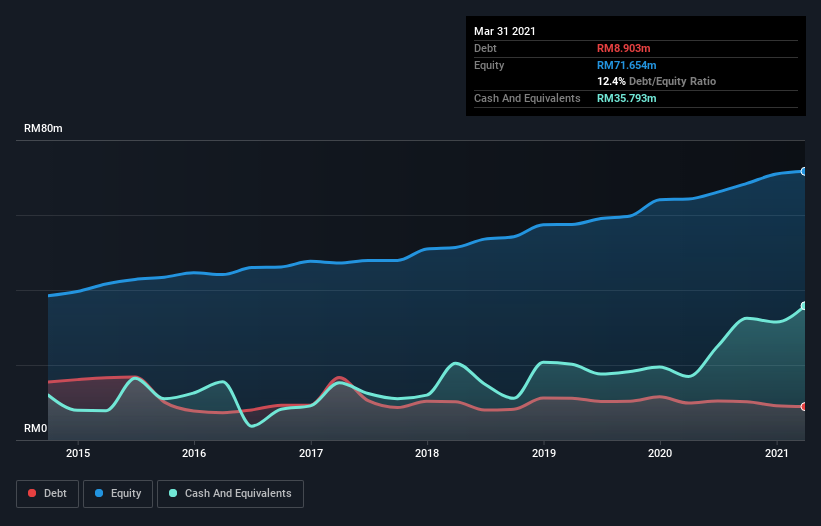Click the RM71.654m equity value in tooltip

(x=629, y=65)
